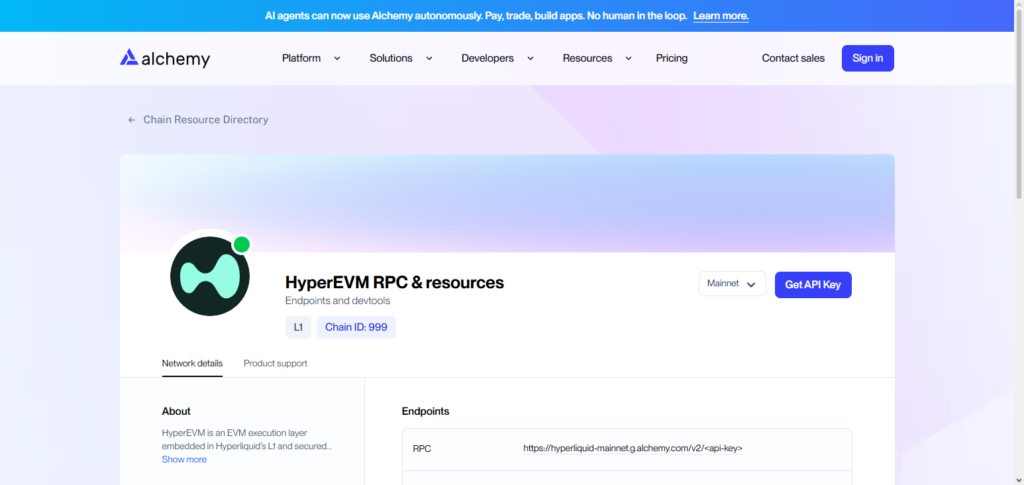
Task: Switch to the Product support tab
Action: pyautogui.click(x=275, y=364)
